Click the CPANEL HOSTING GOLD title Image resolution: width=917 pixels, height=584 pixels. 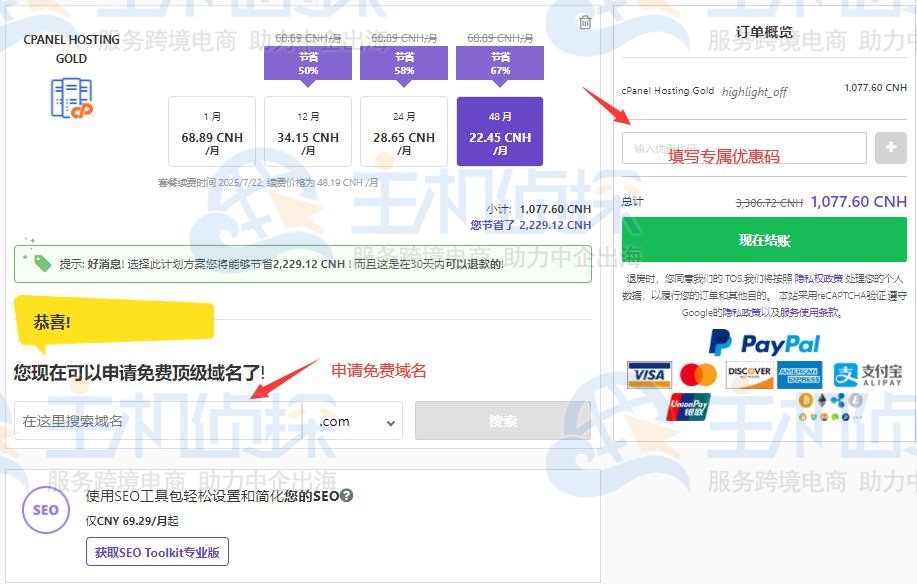pyautogui.click(x=71, y=49)
